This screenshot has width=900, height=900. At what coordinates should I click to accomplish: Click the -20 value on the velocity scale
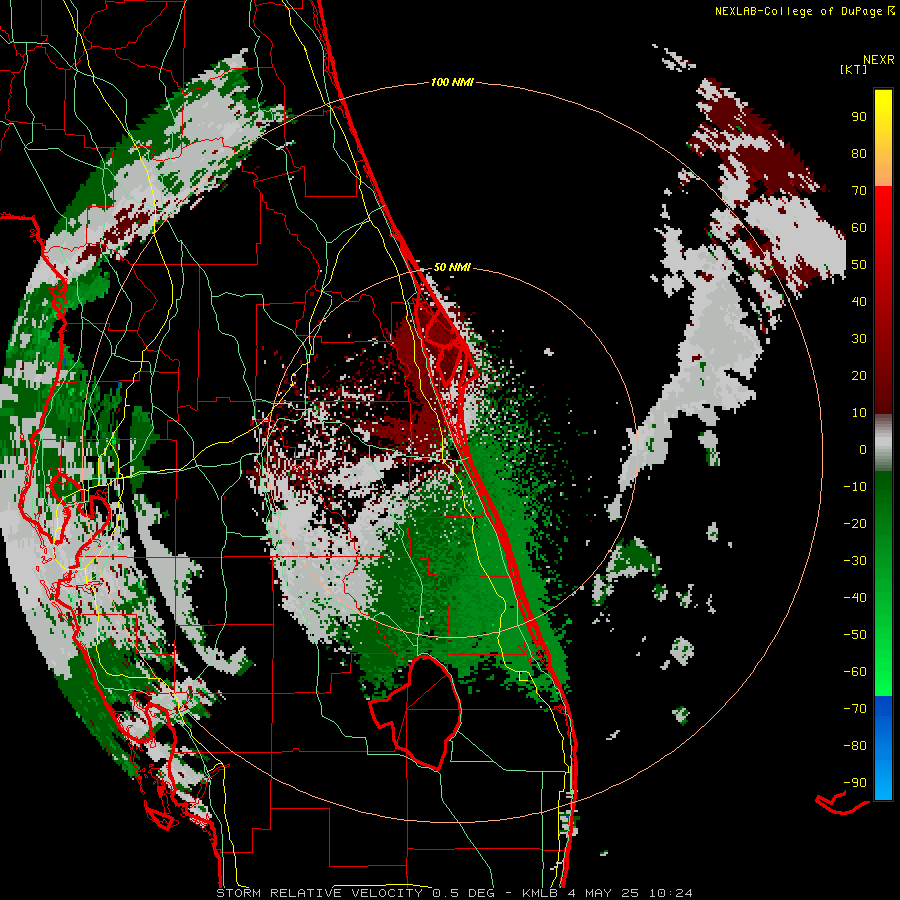[855, 523]
